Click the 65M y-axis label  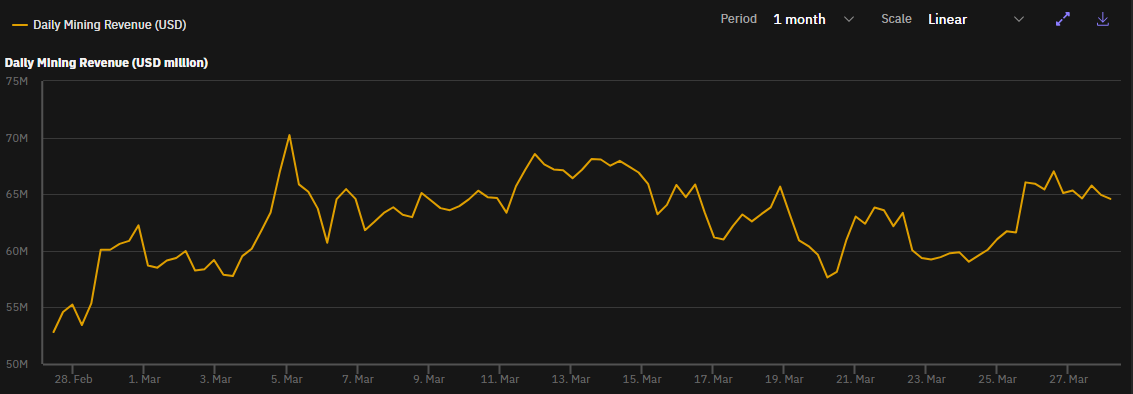16,194
